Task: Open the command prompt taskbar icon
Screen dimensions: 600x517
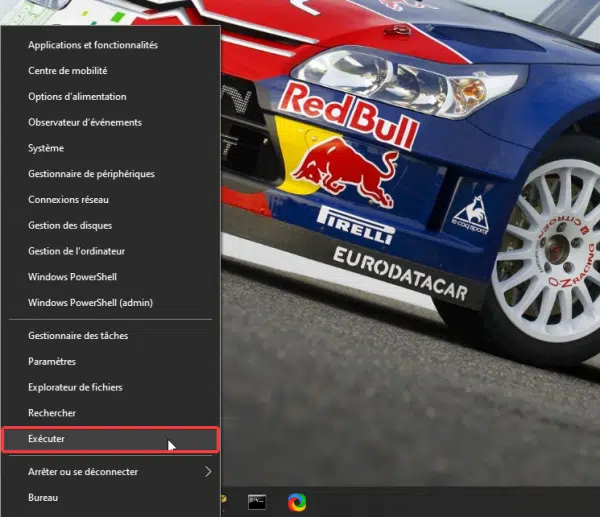Action: [257, 502]
